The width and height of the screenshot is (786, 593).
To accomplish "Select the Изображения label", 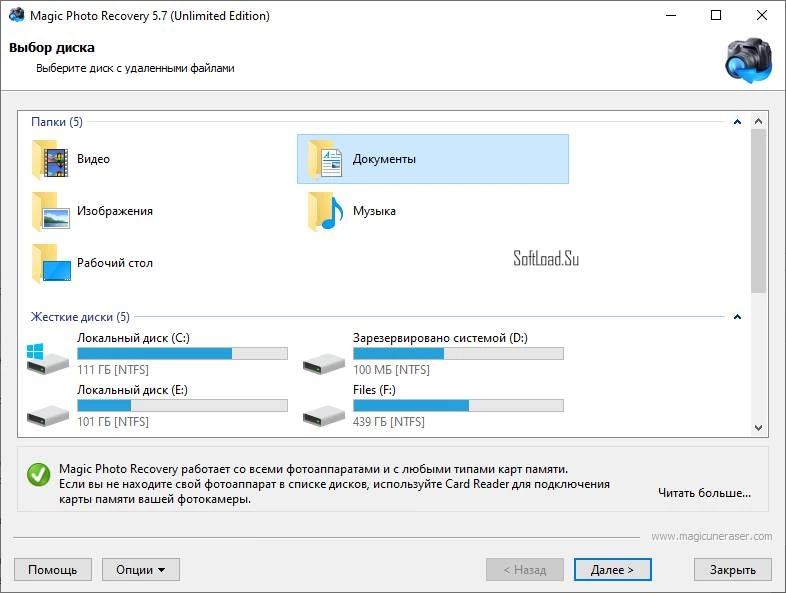I will [115, 211].
